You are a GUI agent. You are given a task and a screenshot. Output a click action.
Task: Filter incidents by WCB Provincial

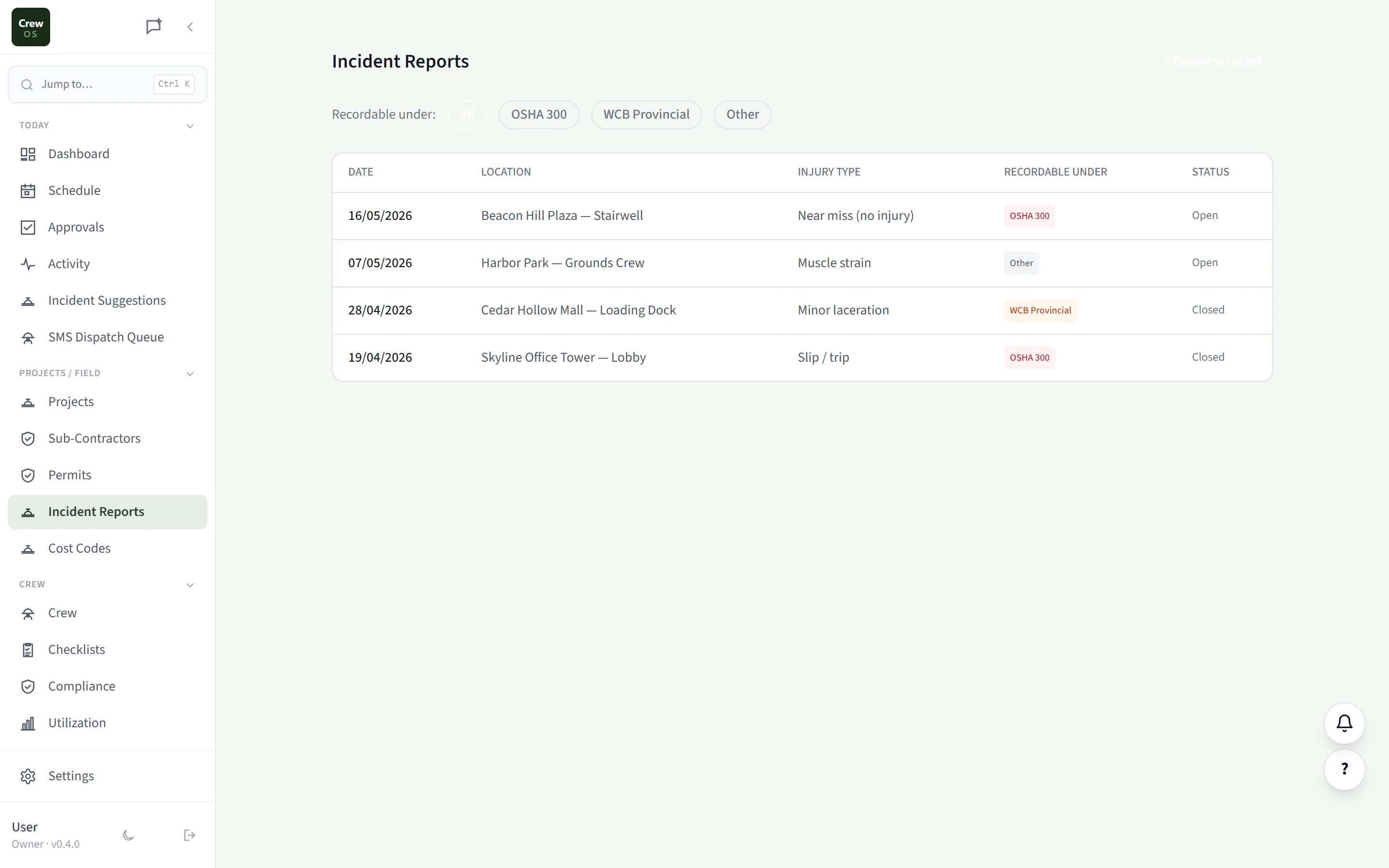coord(646,115)
